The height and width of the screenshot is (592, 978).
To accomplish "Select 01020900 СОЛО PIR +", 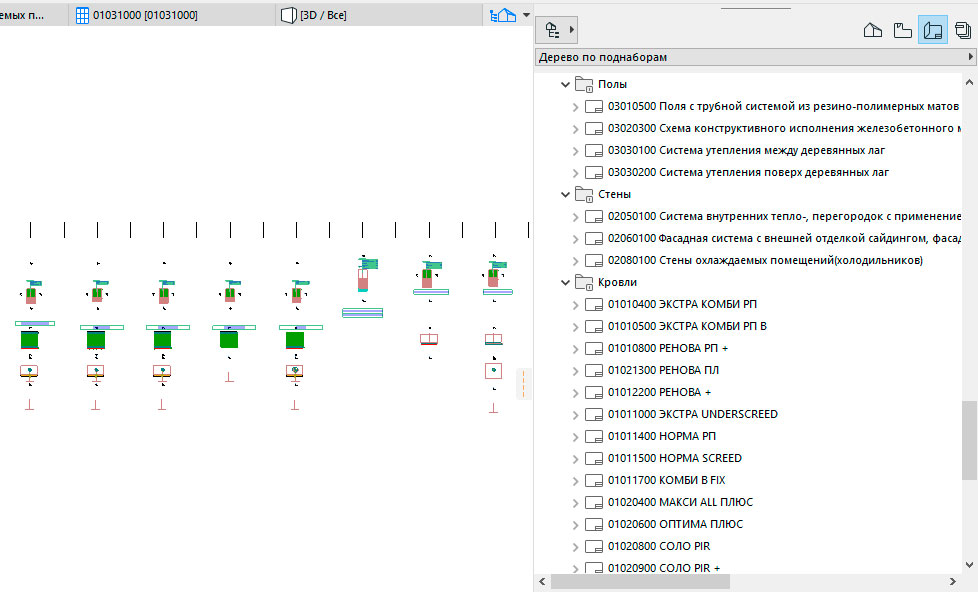I will pos(664,568).
